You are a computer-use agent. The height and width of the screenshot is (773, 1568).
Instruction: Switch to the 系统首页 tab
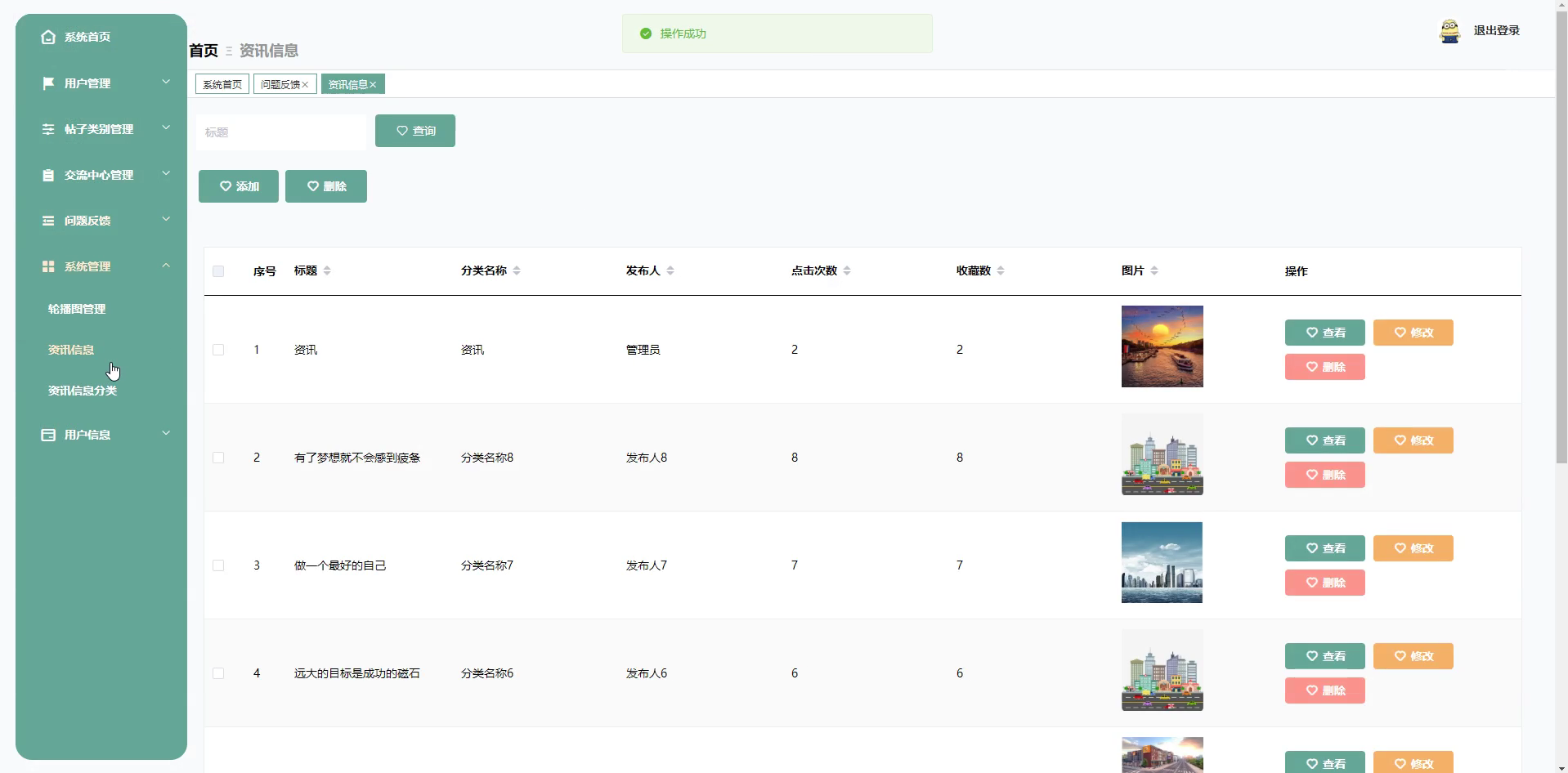[222, 84]
